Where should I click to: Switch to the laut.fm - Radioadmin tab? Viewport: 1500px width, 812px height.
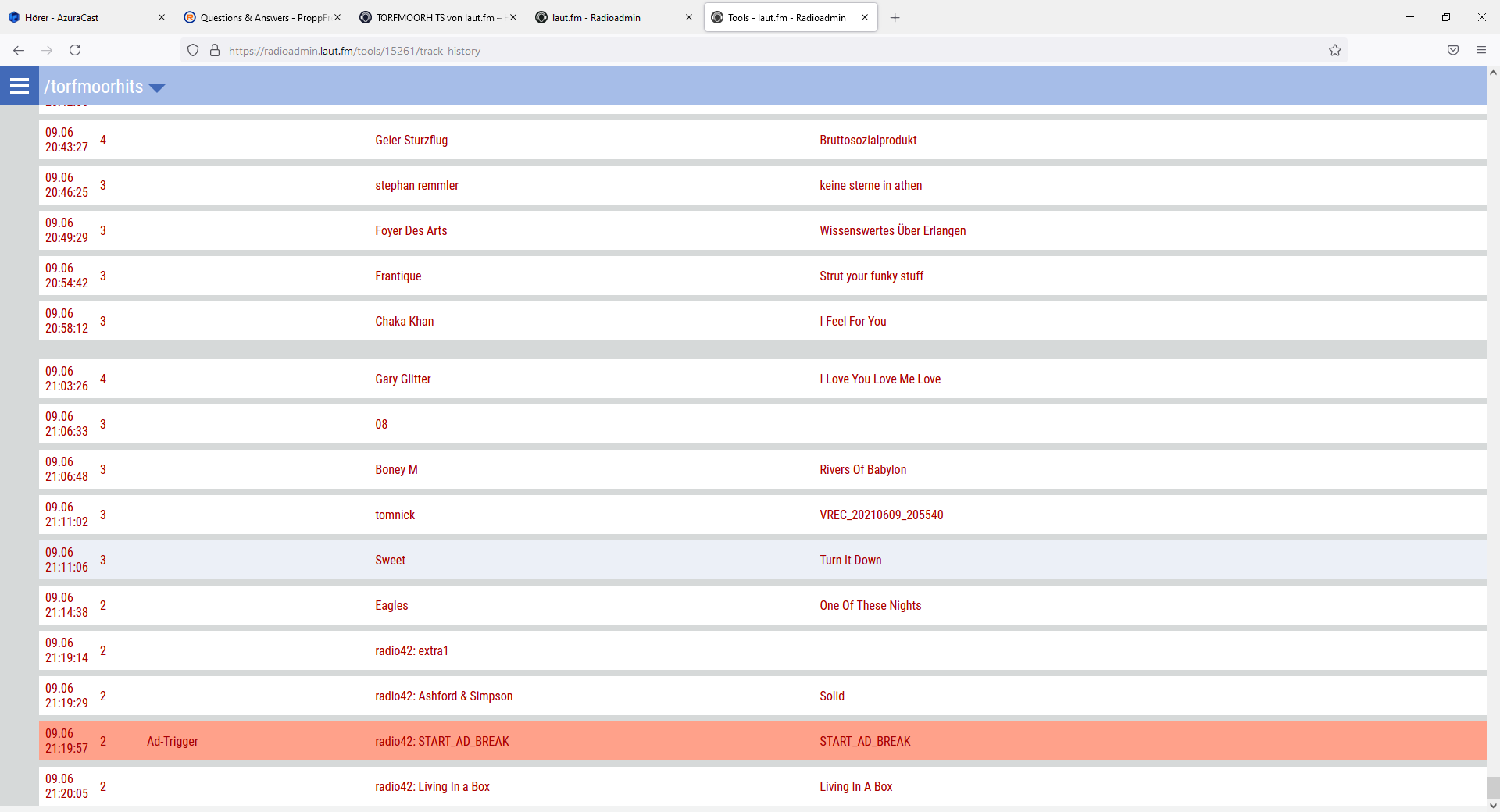616,17
